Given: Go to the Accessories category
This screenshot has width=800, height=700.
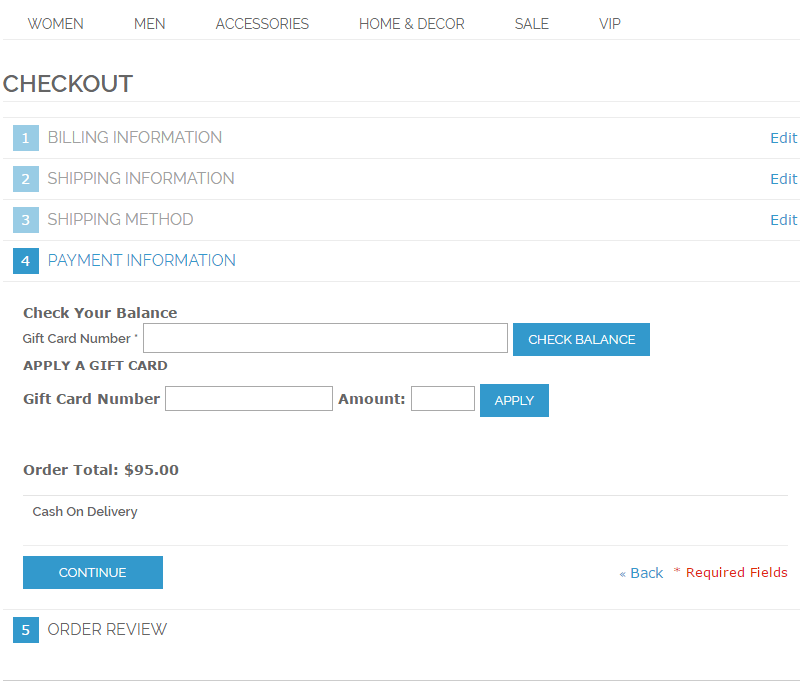Looking at the screenshot, I should click(262, 24).
